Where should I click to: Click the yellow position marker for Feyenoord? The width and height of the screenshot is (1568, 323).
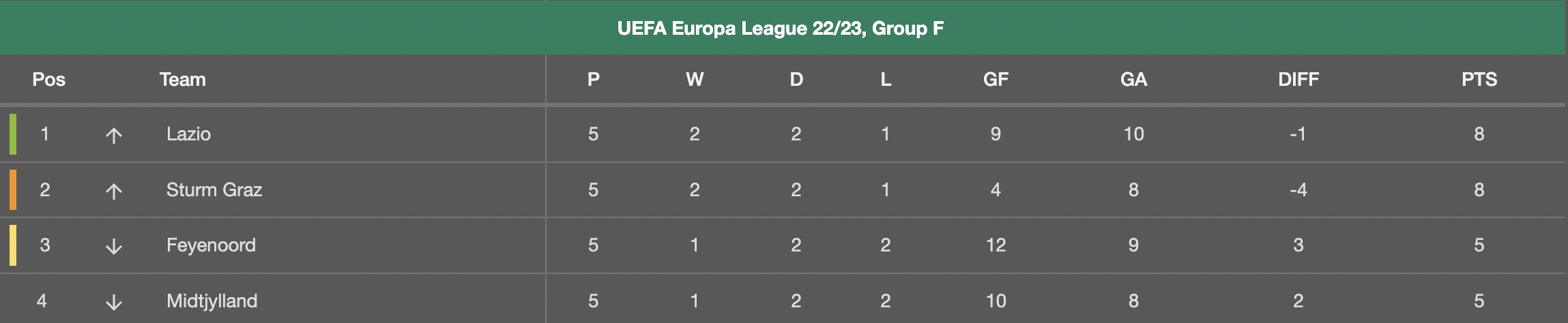click(x=13, y=245)
